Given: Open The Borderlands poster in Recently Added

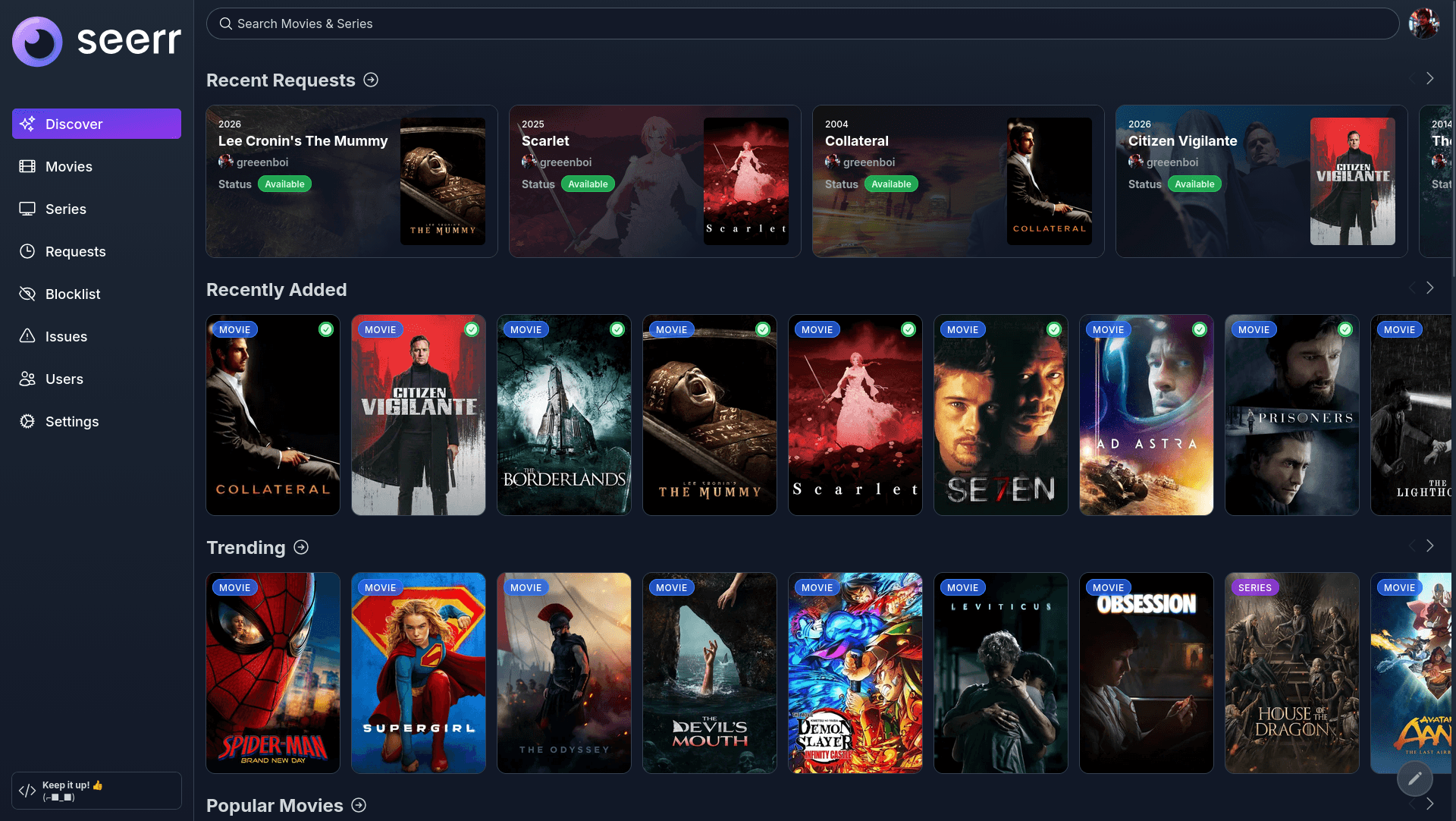Looking at the screenshot, I should [x=564, y=415].
